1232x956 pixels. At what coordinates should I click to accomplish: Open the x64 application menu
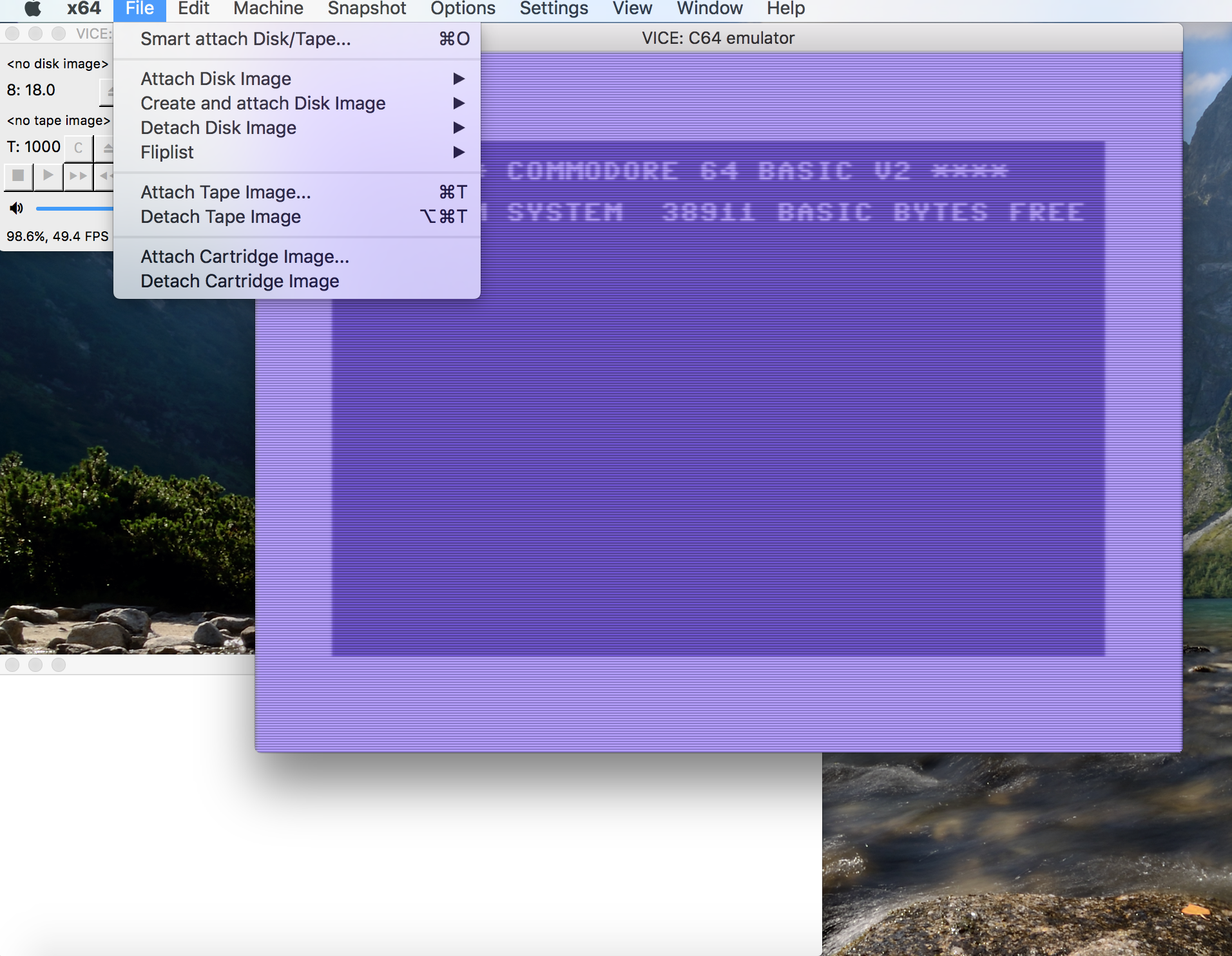pos(84,8)
